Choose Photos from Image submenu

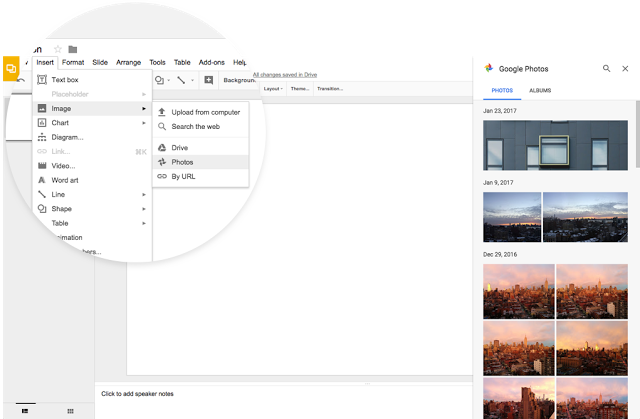click(201, 162)
